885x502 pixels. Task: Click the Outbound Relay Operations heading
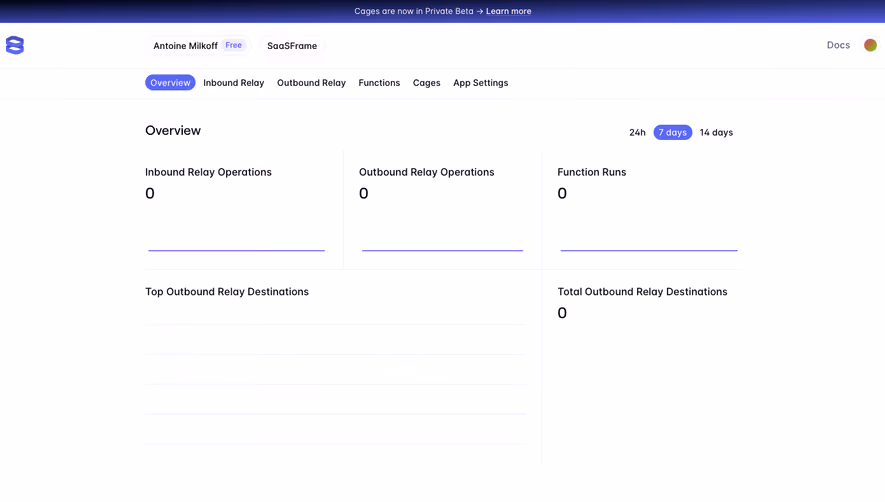427,172
